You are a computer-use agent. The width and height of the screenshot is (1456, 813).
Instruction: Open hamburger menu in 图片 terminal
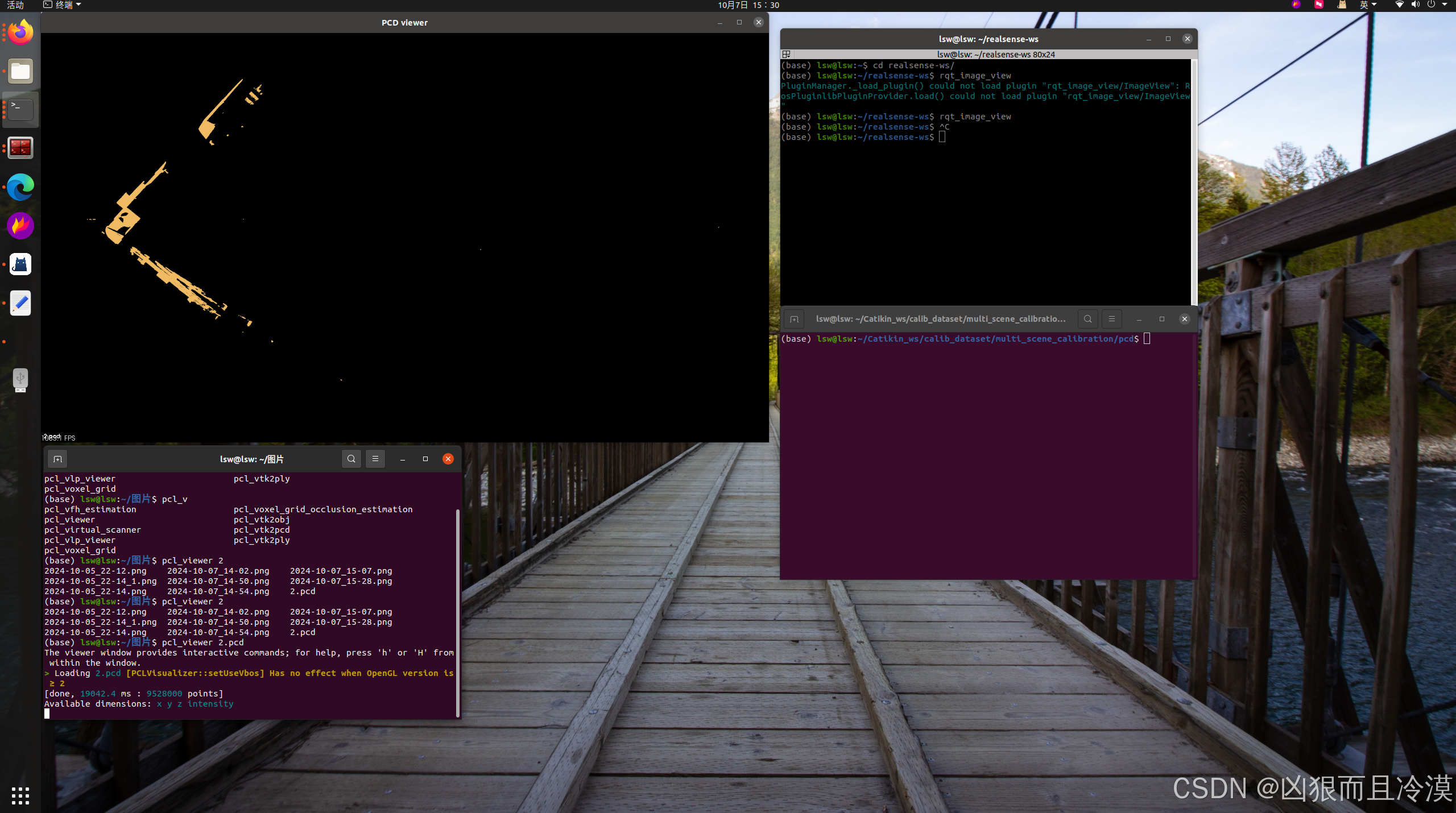pos(375,459)
